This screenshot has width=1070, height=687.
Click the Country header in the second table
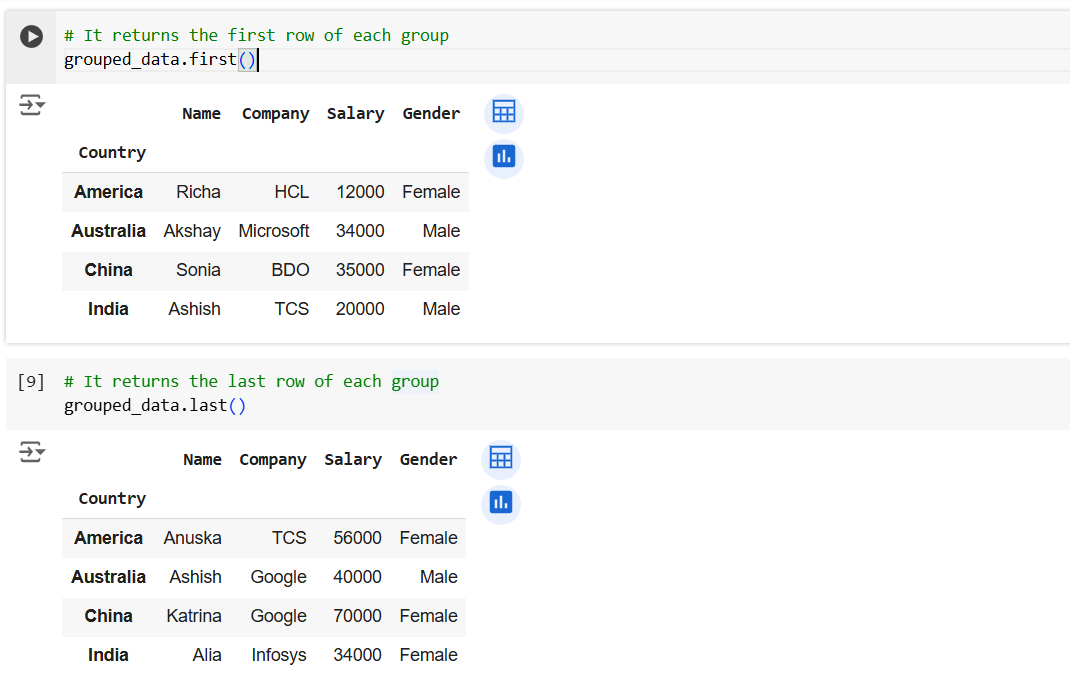point(111,498)
